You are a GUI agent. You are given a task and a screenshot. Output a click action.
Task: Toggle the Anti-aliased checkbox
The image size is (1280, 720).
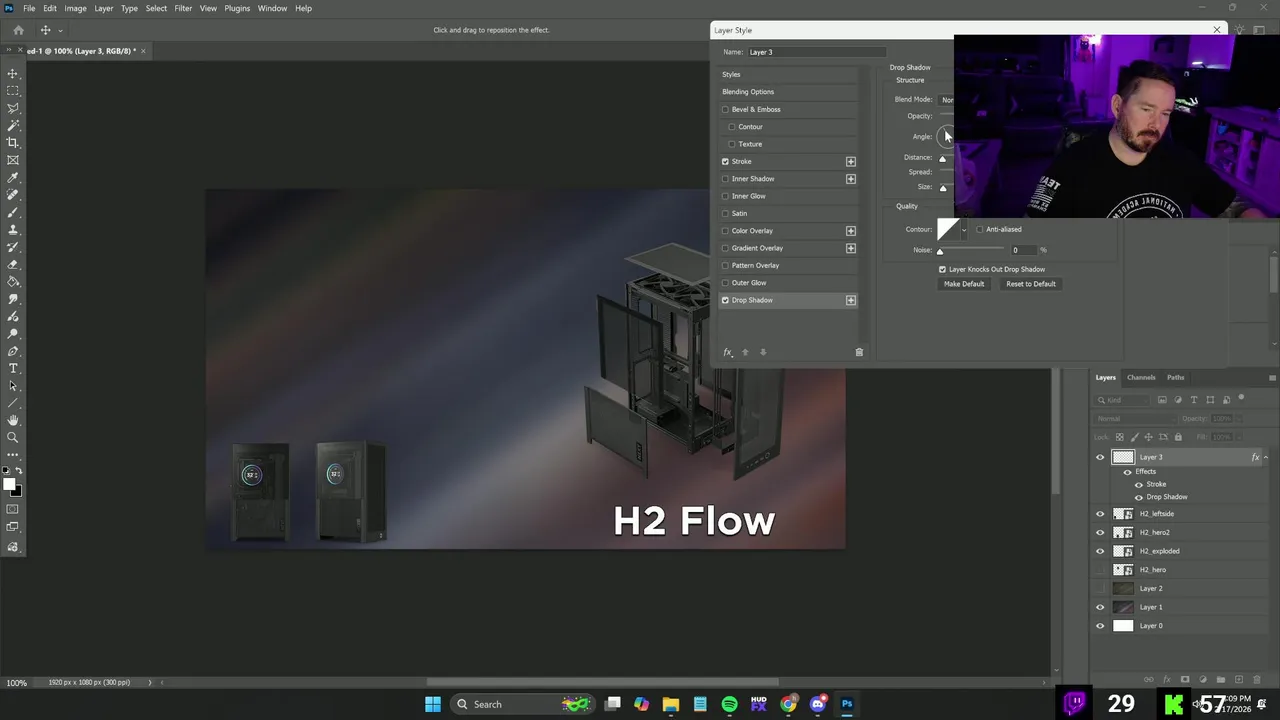[980, 229]
